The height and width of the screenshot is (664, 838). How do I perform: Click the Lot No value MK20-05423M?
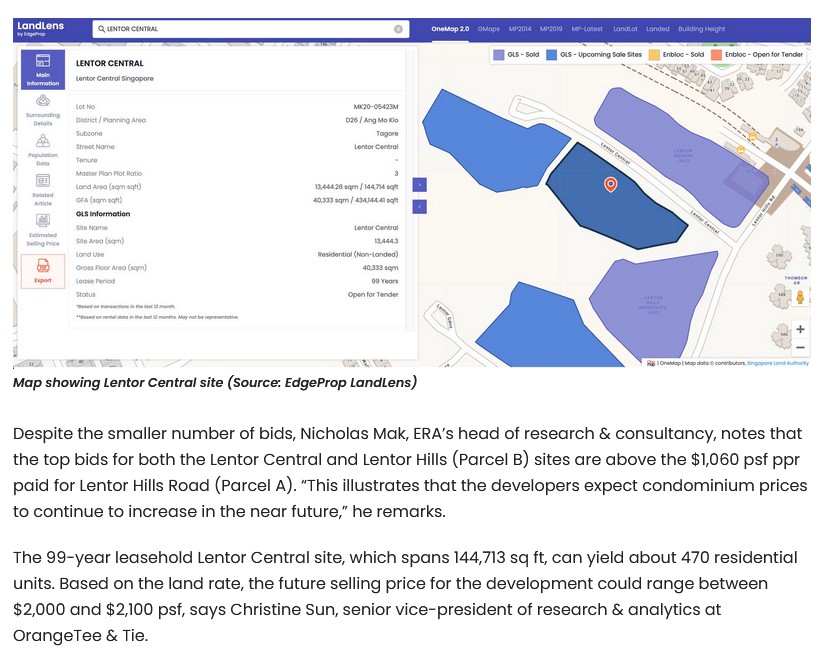click(376, 107)
